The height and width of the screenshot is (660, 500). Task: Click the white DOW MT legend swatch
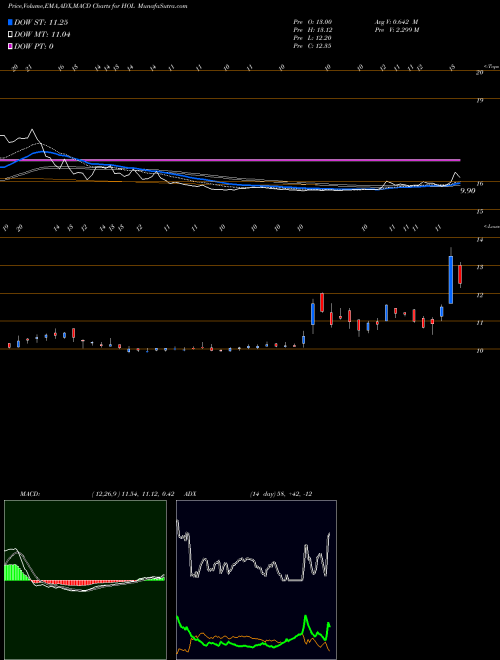click(x=10, y=35)
